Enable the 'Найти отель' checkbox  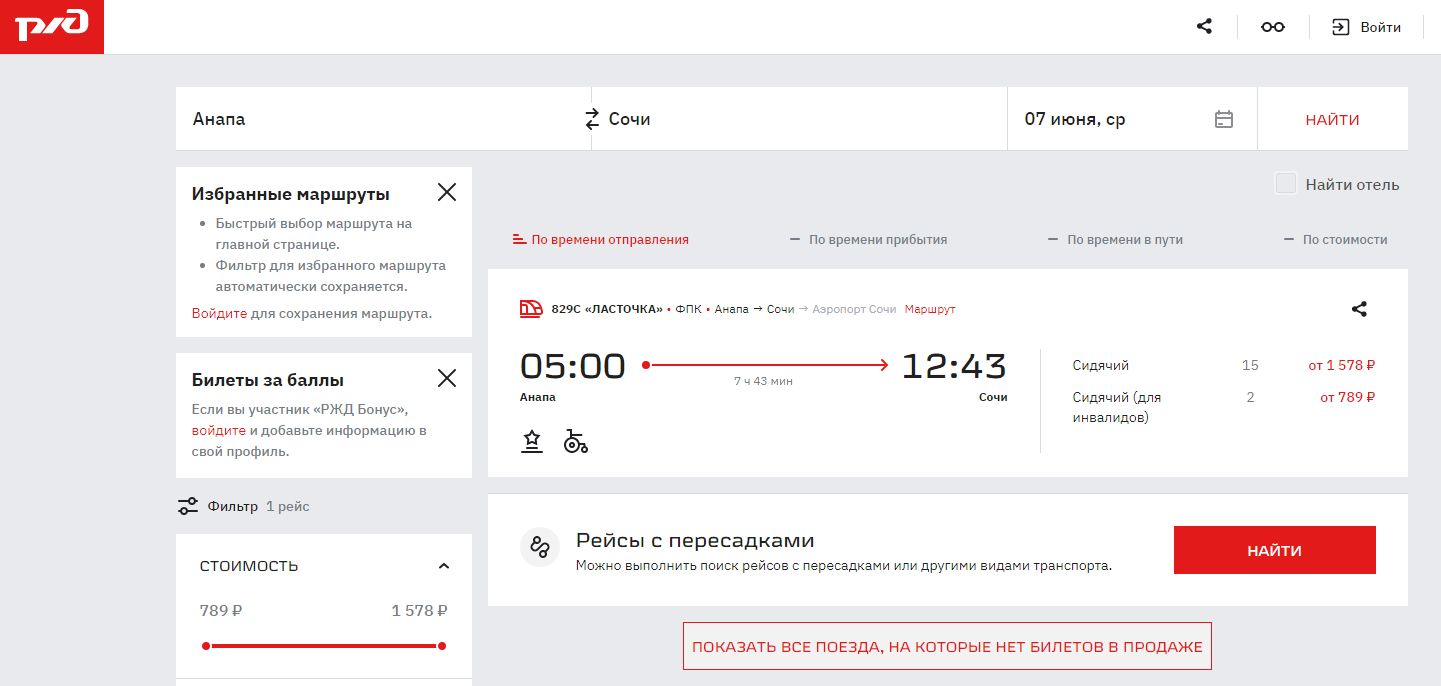pos(1286,184)
